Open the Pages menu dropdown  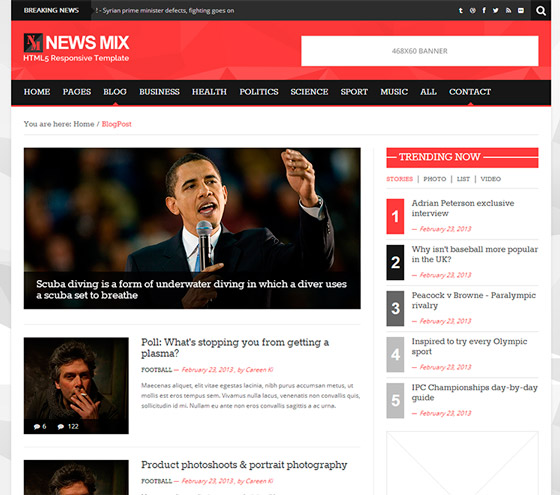click(x=77, y=92)
